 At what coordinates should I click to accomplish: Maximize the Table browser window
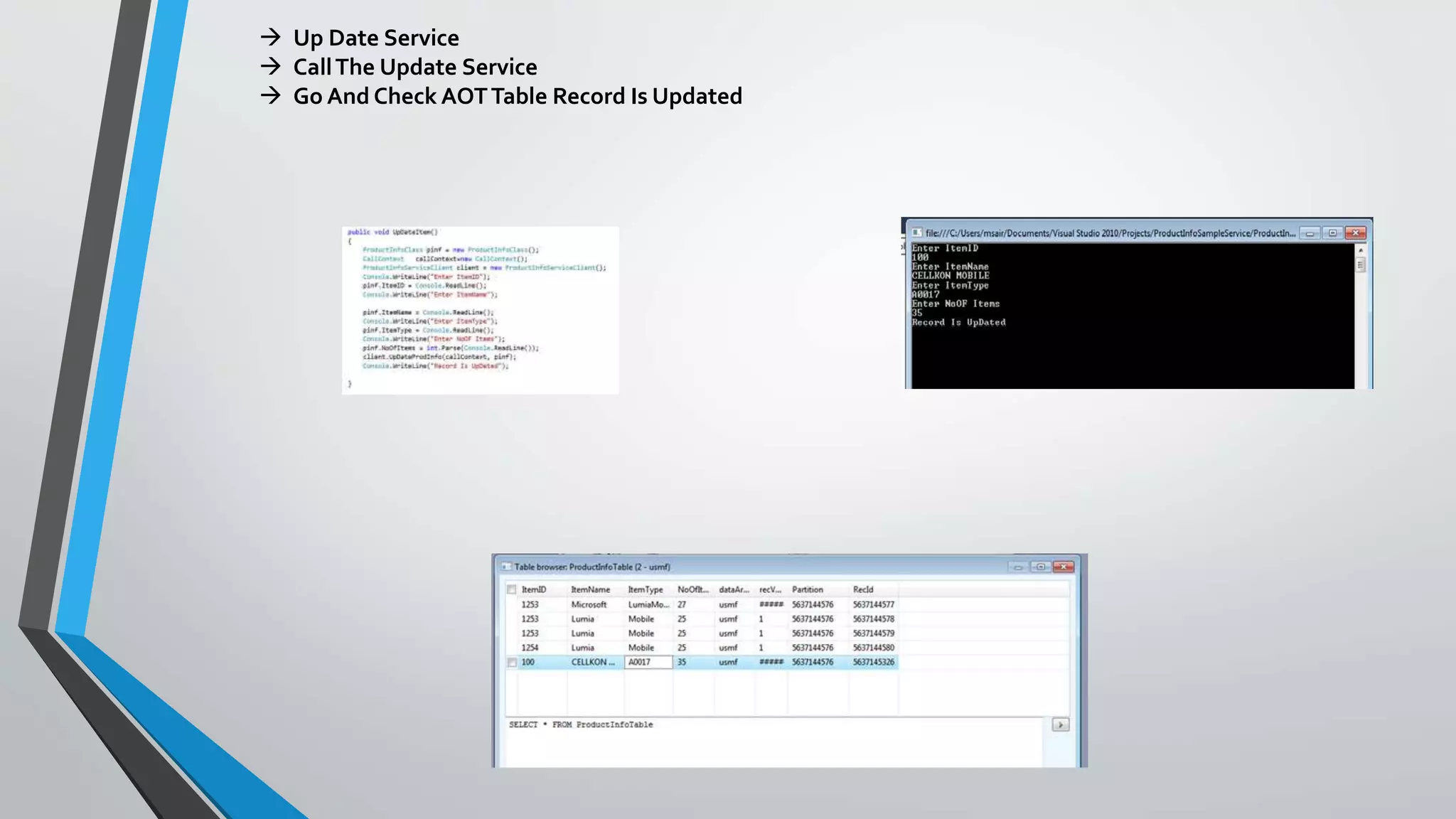[1041, 567]
